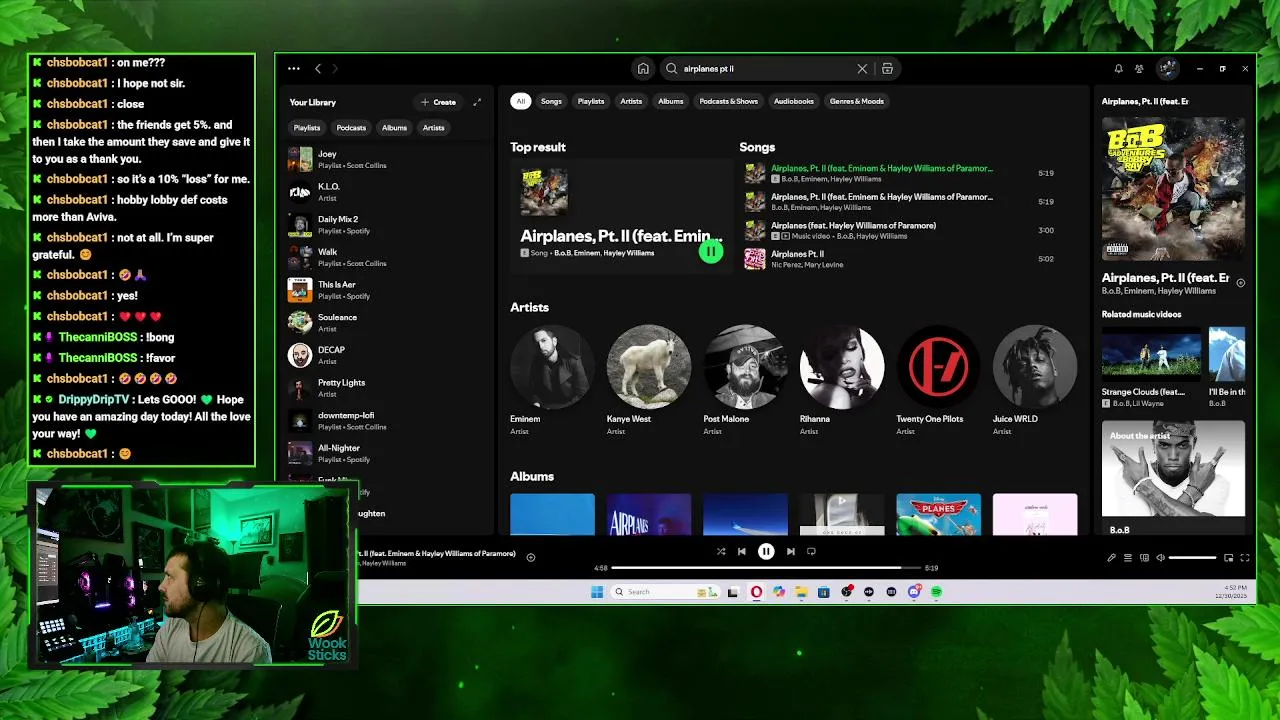
Task: Skip to the next track
Action: click(790, 551)
